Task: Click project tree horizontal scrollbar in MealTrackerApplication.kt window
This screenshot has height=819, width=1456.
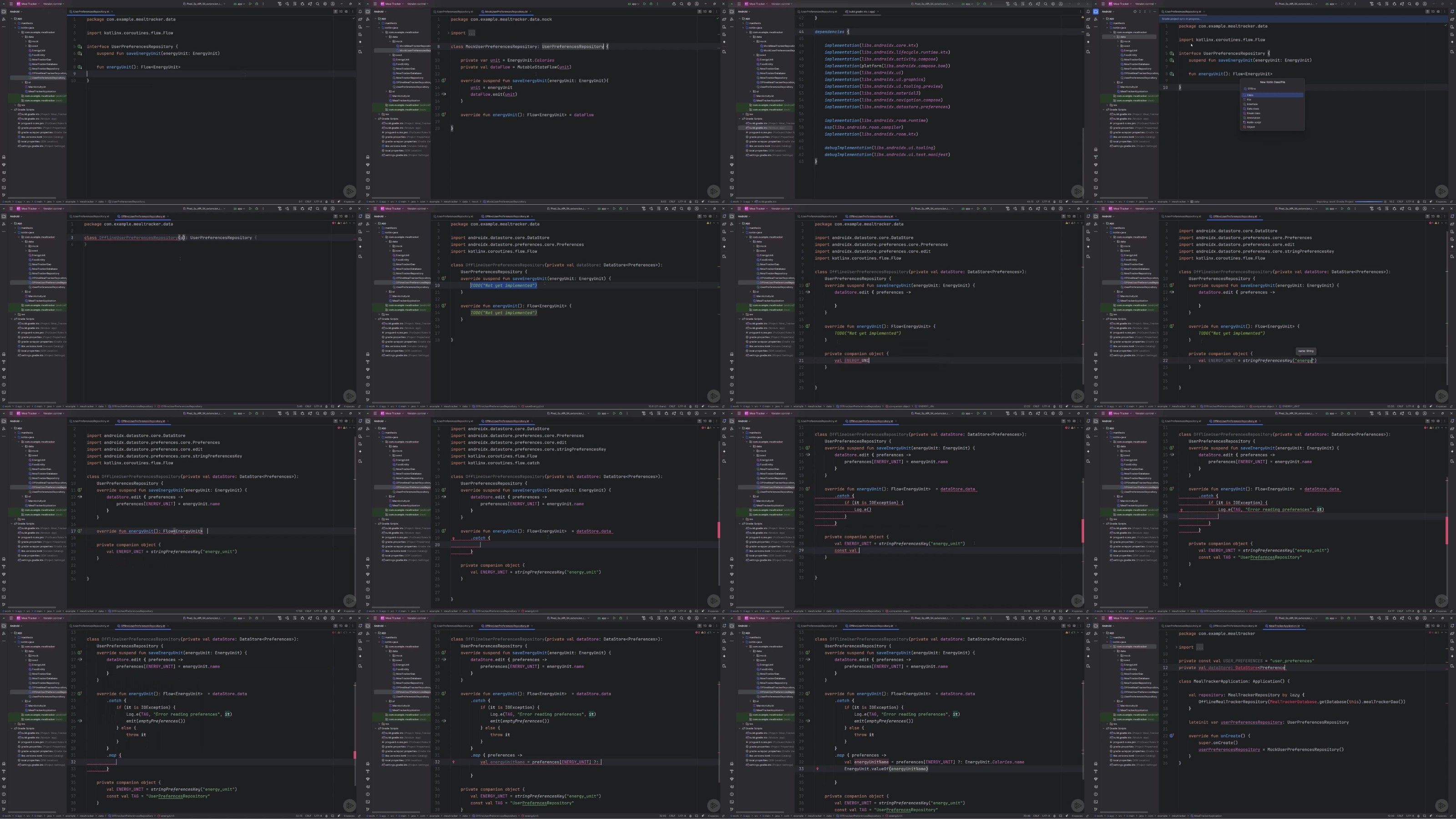Action: point(1124,813)
